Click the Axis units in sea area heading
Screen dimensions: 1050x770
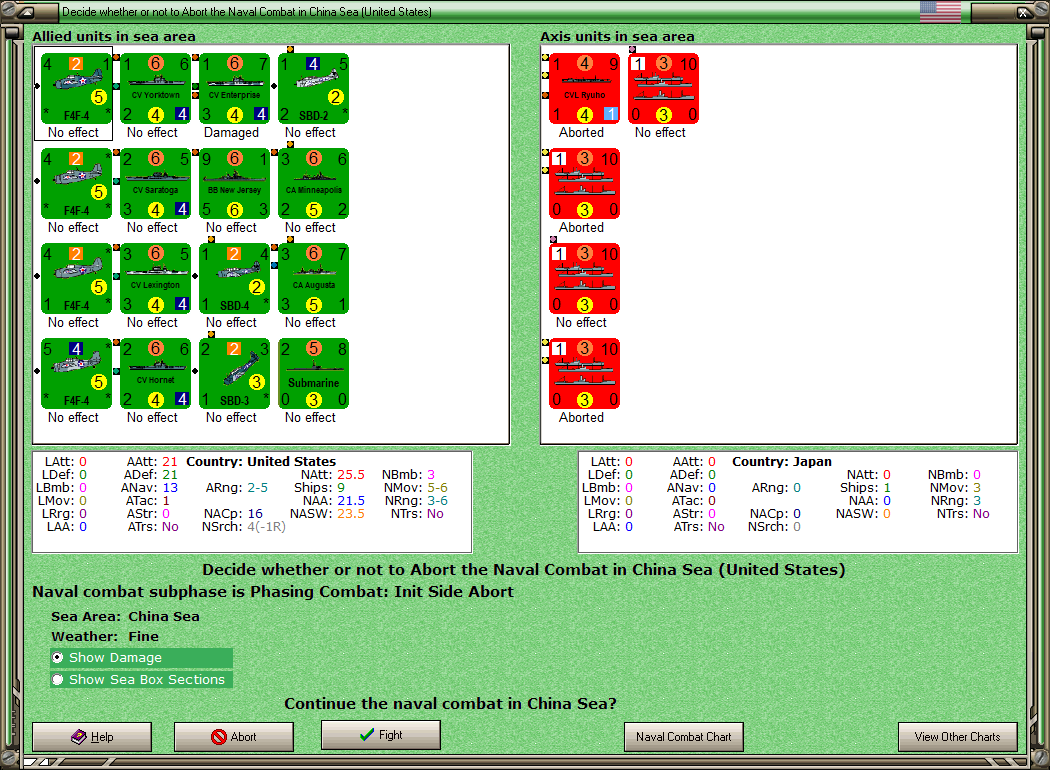(617, 36)
